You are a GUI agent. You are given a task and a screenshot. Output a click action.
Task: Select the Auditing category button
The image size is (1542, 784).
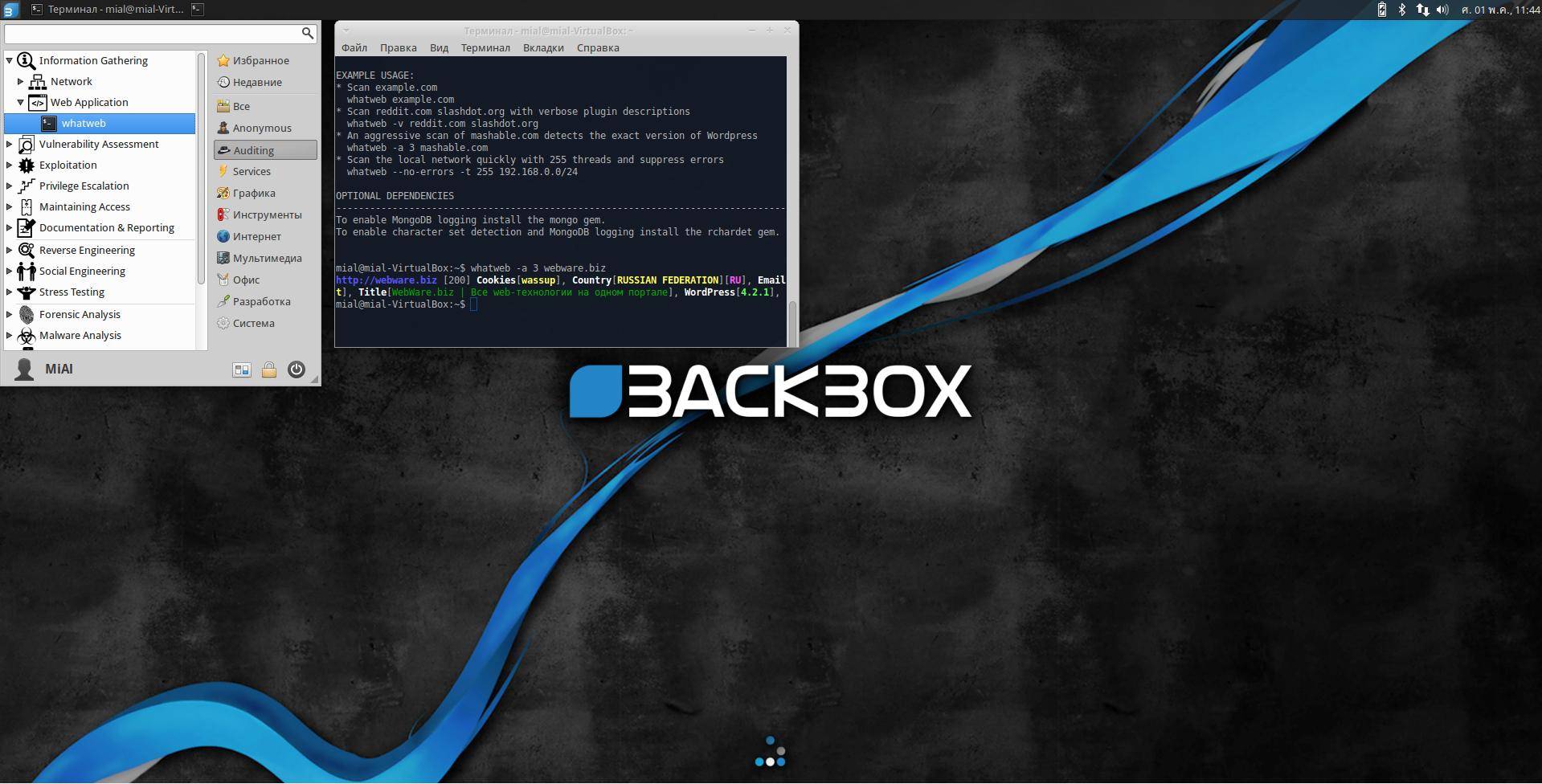(x=265, y=150)
